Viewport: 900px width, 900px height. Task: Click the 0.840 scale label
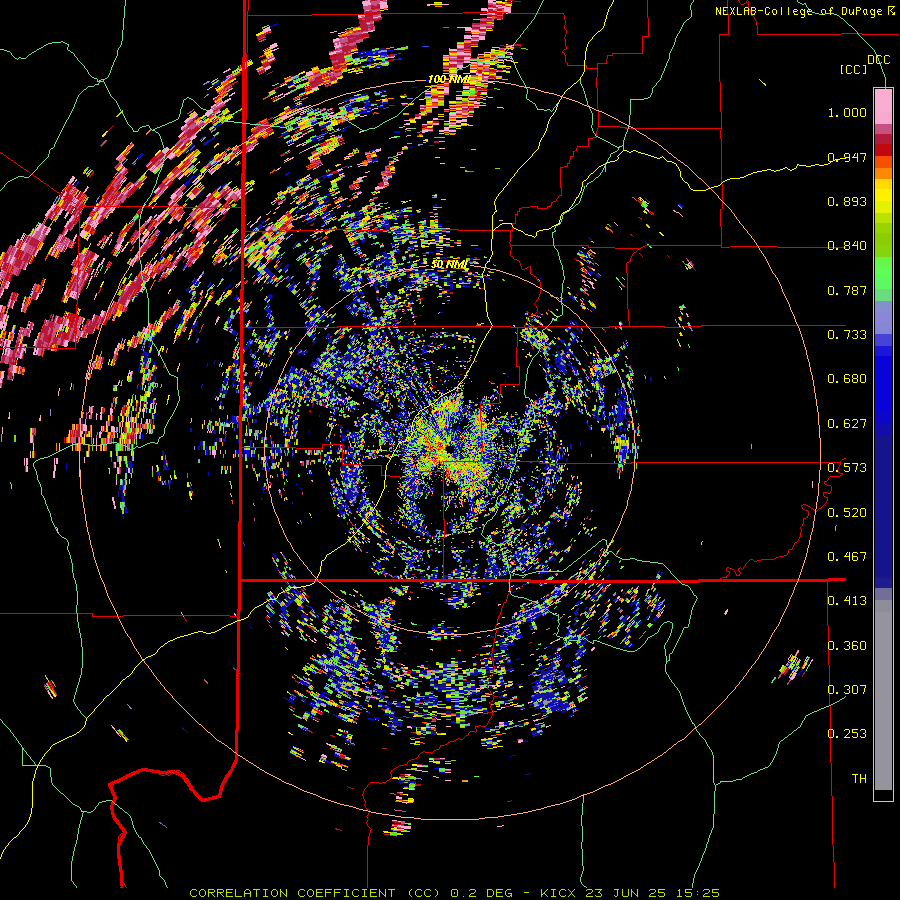[x=847, y=246]
